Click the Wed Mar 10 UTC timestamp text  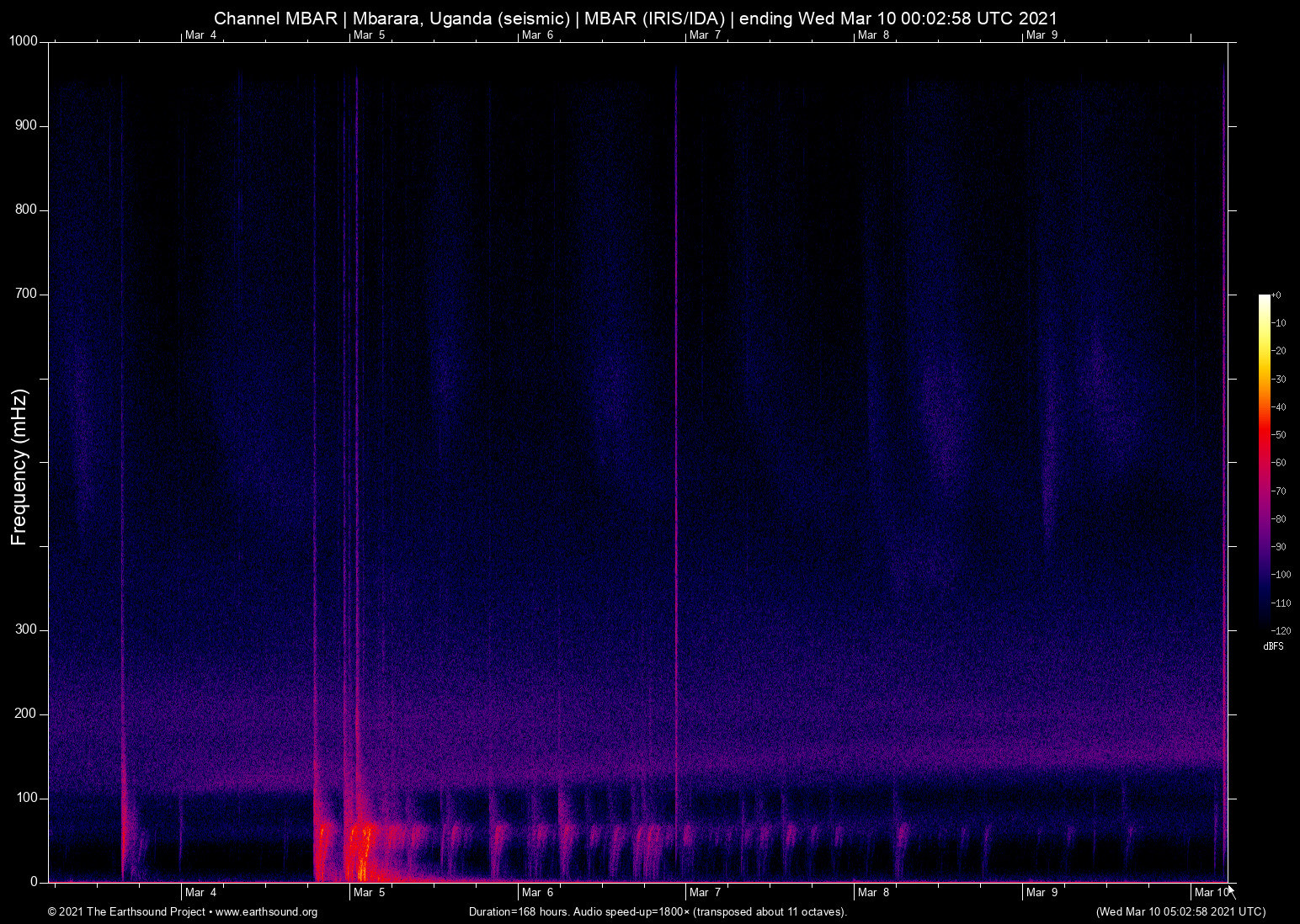(1180, 912)
